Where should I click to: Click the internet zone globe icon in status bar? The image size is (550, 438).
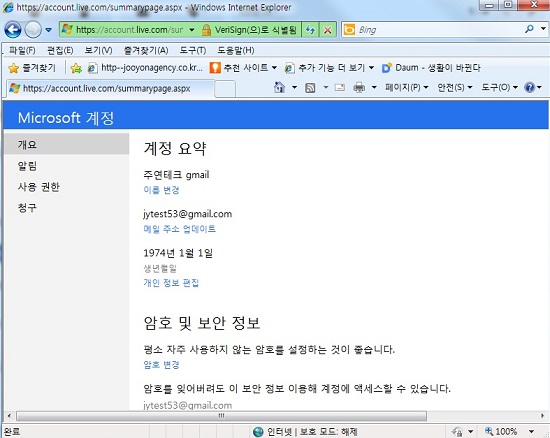tap(258, 432)
